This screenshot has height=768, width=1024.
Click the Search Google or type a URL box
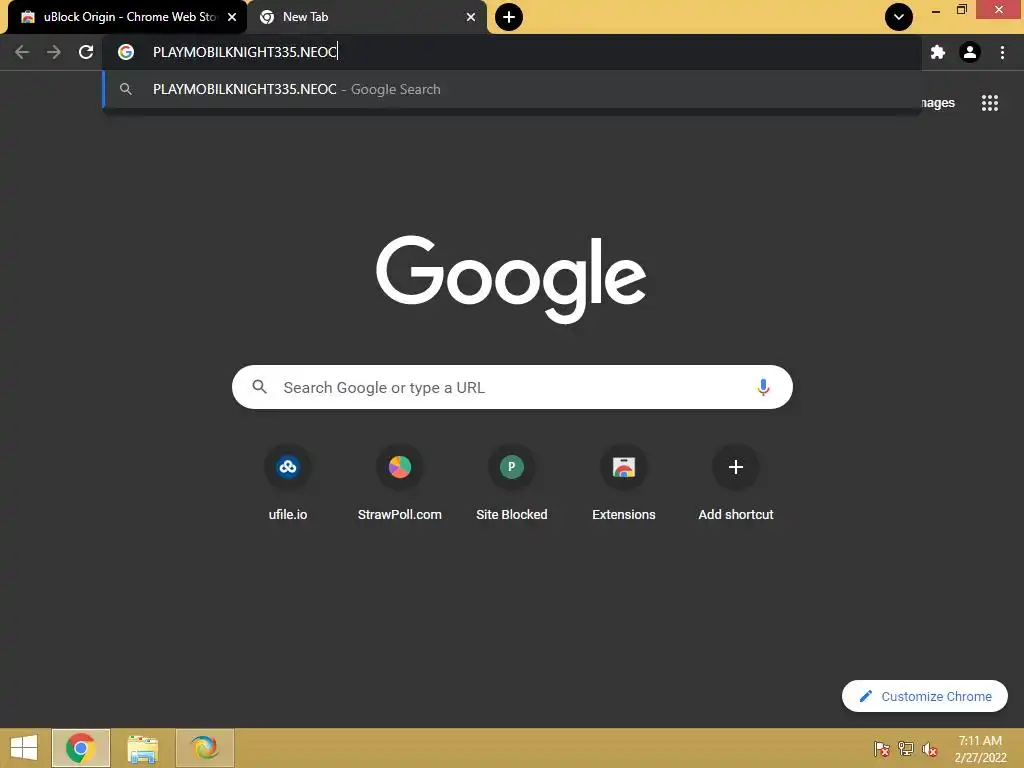tap(512, 387)
